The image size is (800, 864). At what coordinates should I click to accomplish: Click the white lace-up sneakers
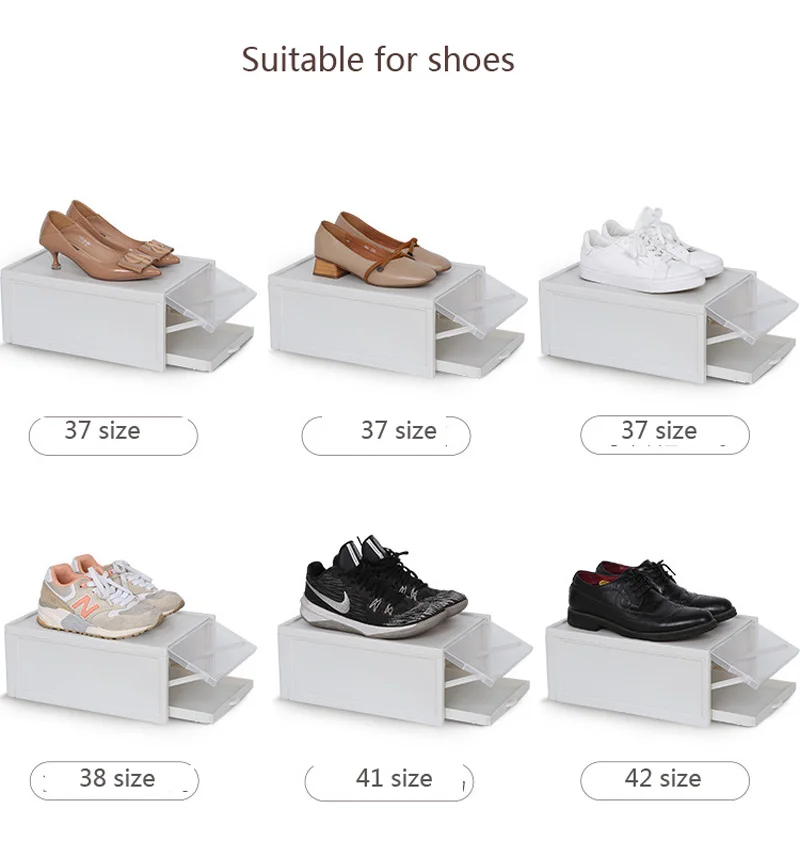point(651,250)
